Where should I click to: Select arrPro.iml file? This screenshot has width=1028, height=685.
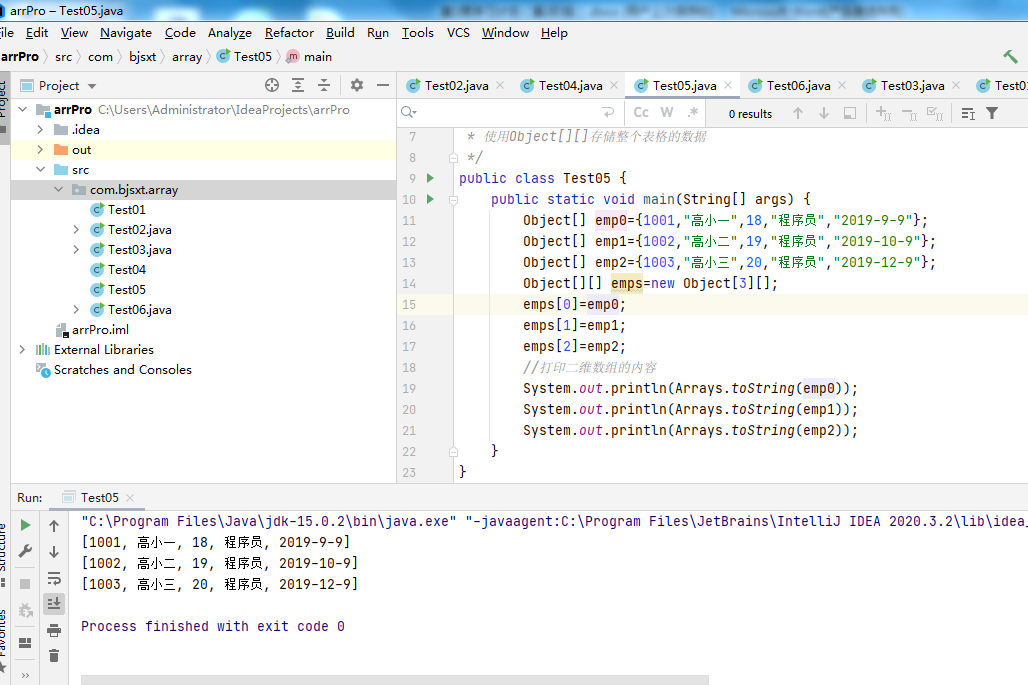(x=100, y=330)
